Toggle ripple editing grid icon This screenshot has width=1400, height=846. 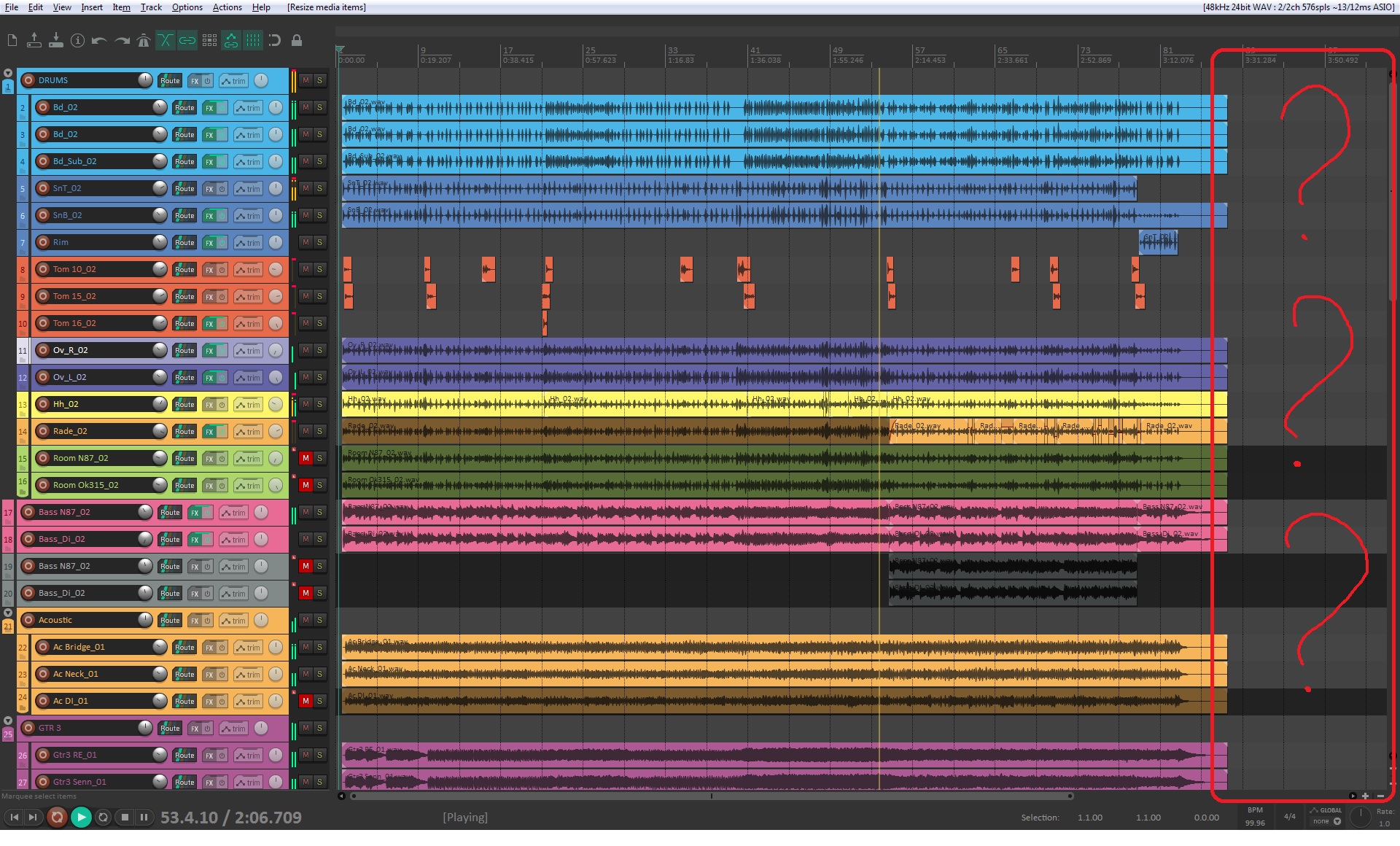coord(209,41)
